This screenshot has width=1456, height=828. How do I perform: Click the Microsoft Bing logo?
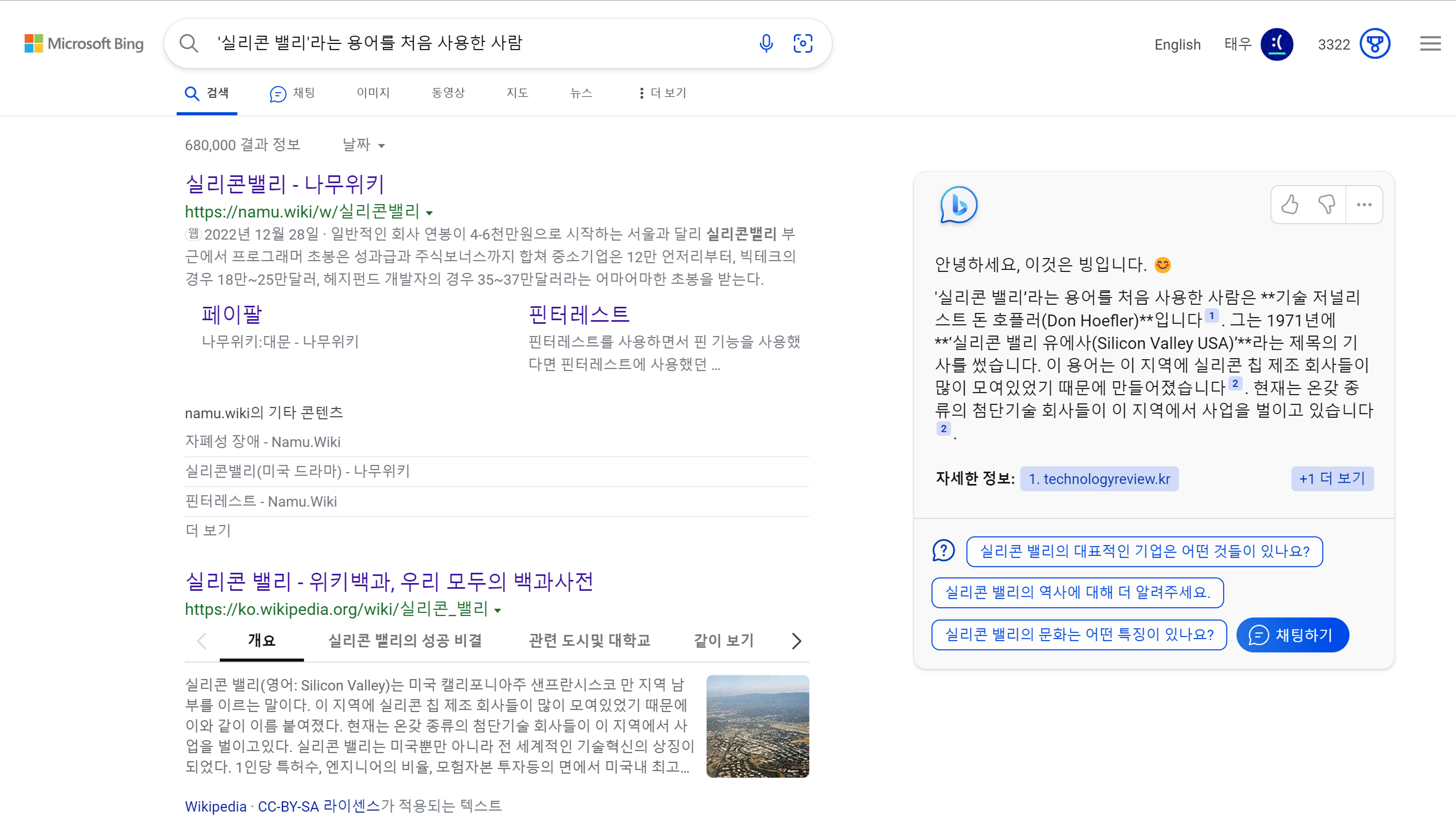[84, 44]
